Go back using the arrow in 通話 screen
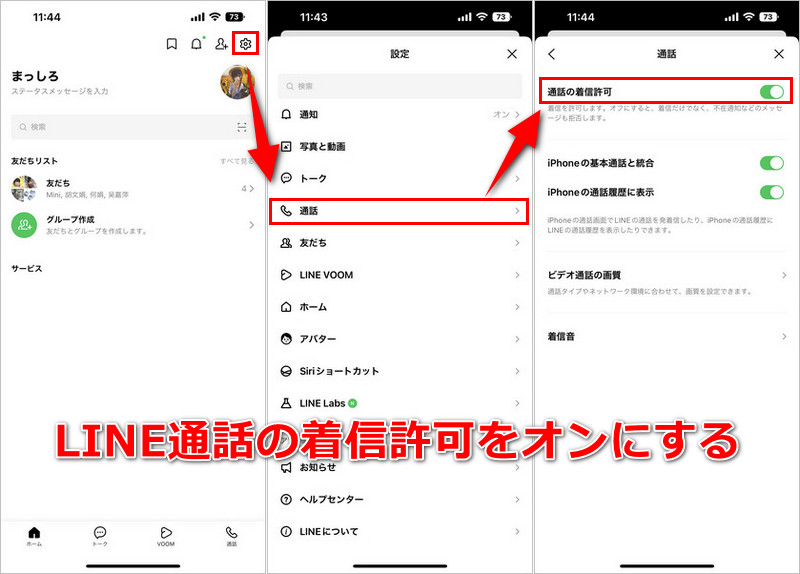Screen dimensions: 800x574 552,54
